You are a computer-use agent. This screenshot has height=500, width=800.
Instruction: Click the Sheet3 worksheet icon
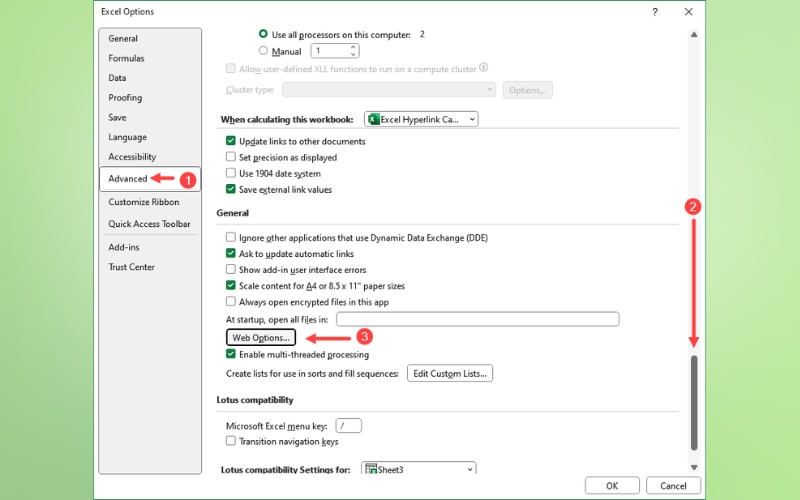pyautogui.click(x=371, y=468)
